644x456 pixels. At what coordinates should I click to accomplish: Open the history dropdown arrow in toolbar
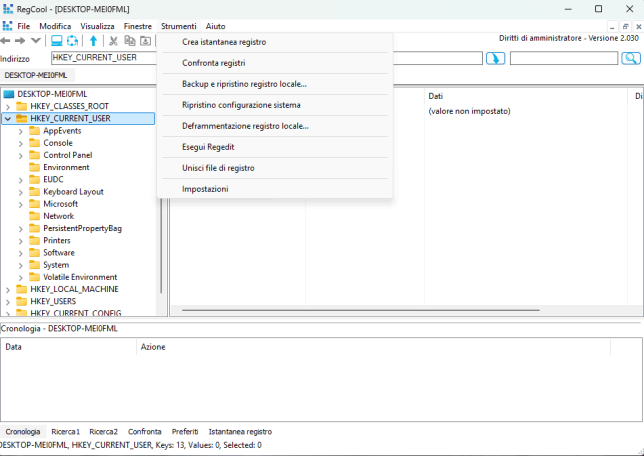[36, 41]
